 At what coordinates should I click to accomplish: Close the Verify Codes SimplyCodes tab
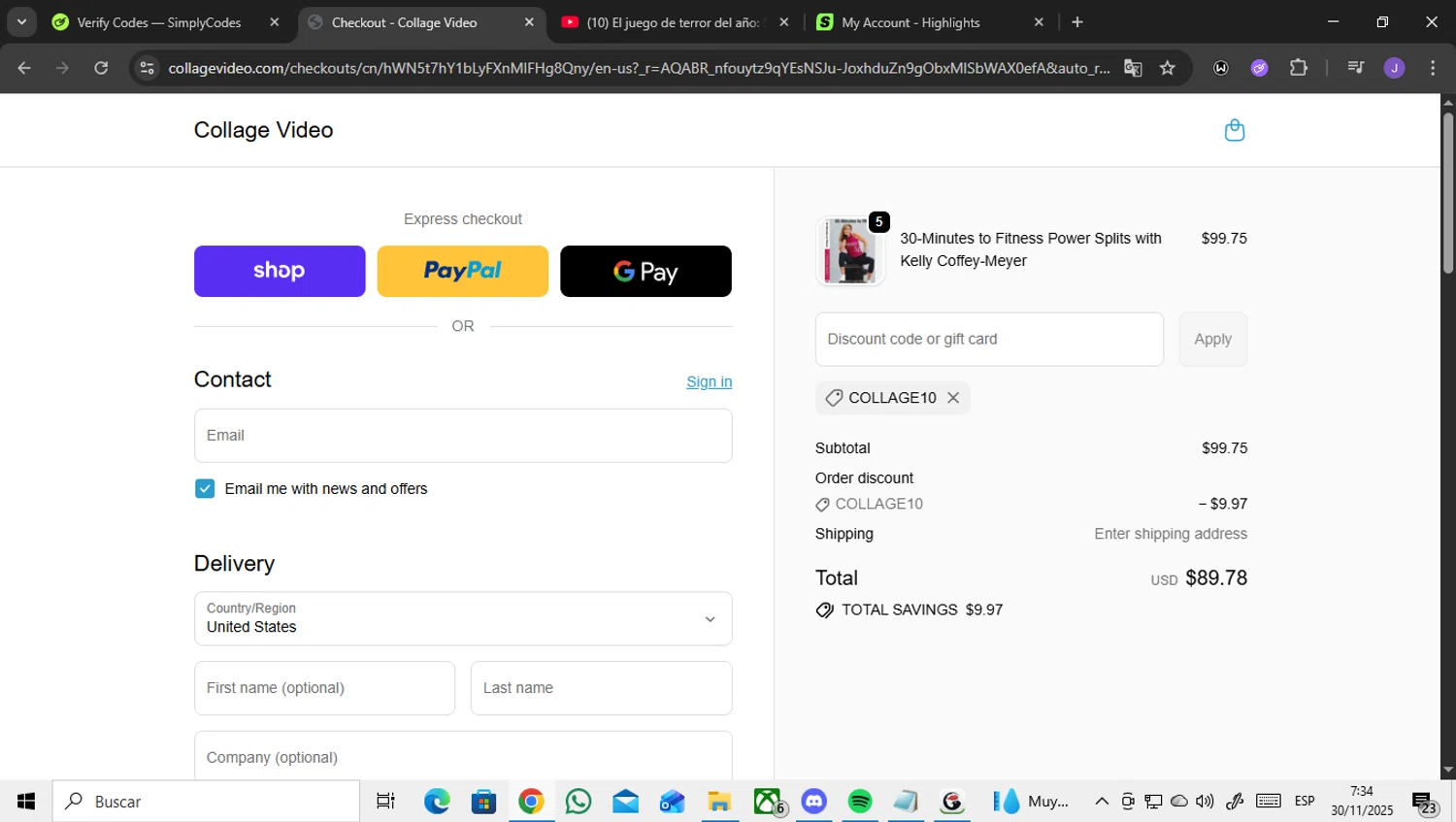pyautogui.click(x=275, y=22)
